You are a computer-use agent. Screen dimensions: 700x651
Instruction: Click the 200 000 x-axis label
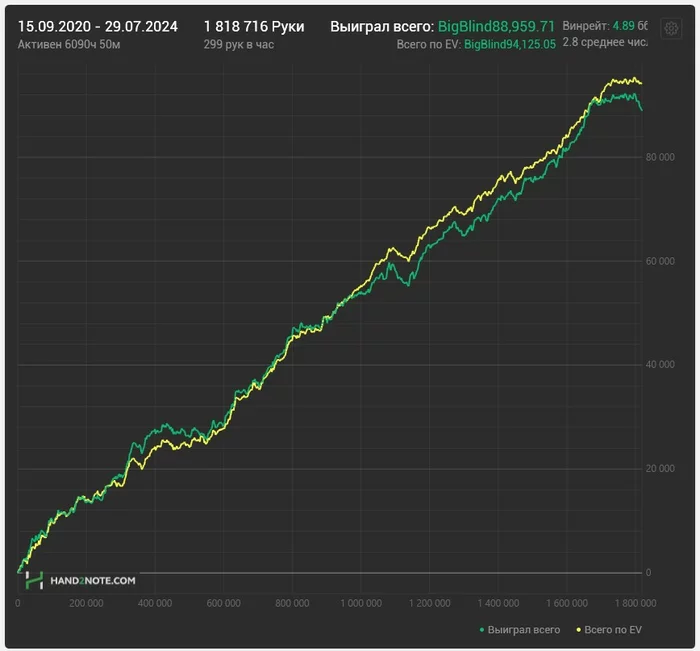point(86,603)
